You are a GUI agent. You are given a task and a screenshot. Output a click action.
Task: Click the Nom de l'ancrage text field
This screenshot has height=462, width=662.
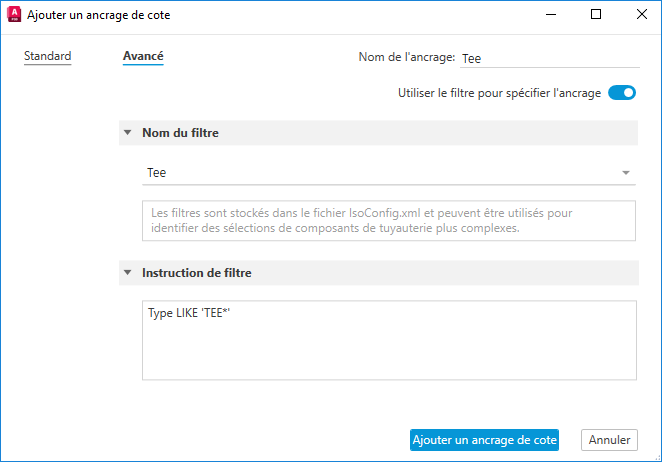coord(546,59)
